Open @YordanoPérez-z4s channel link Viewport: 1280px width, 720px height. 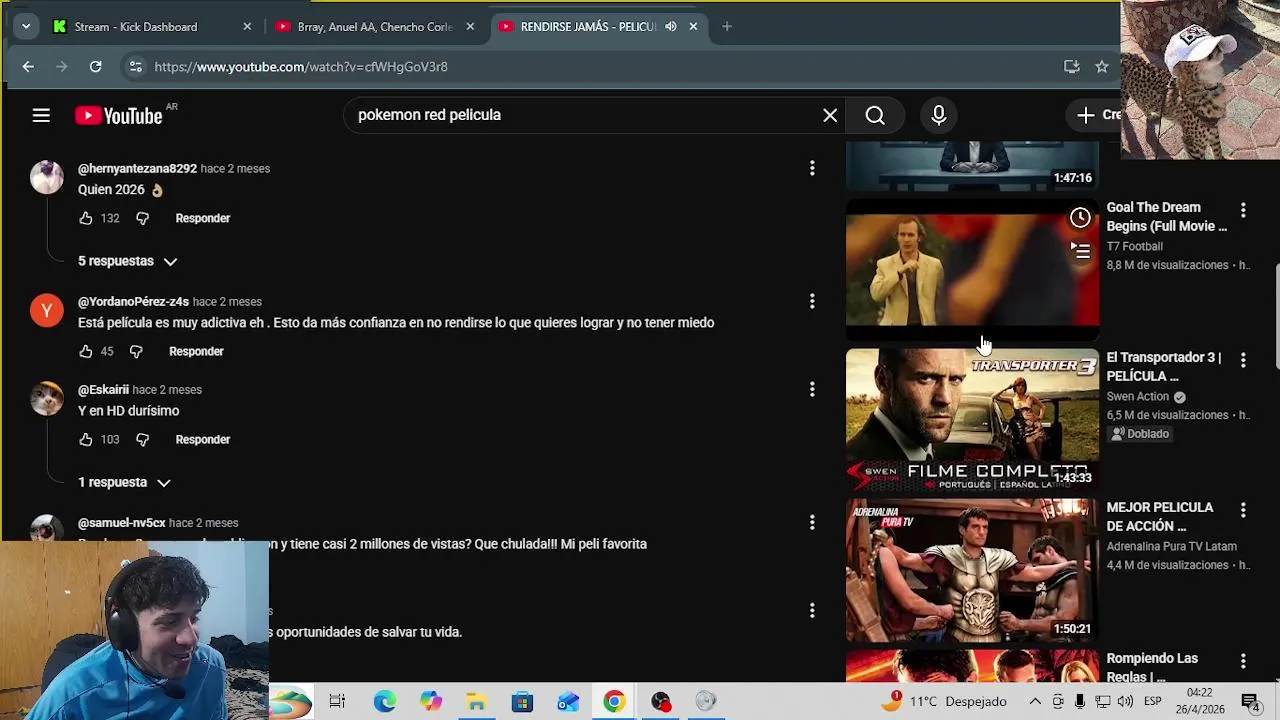pyautogui.click(x=133, y=301)
